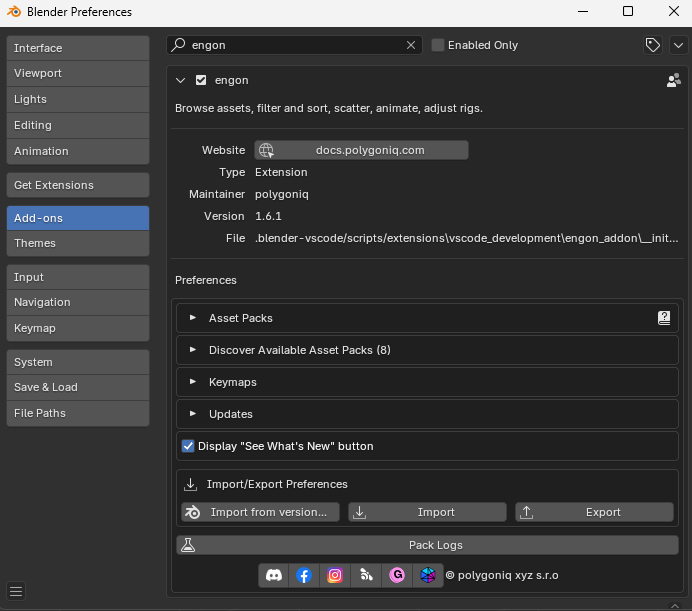
Task: Expand the Updates panel
Action: point(192,414)
